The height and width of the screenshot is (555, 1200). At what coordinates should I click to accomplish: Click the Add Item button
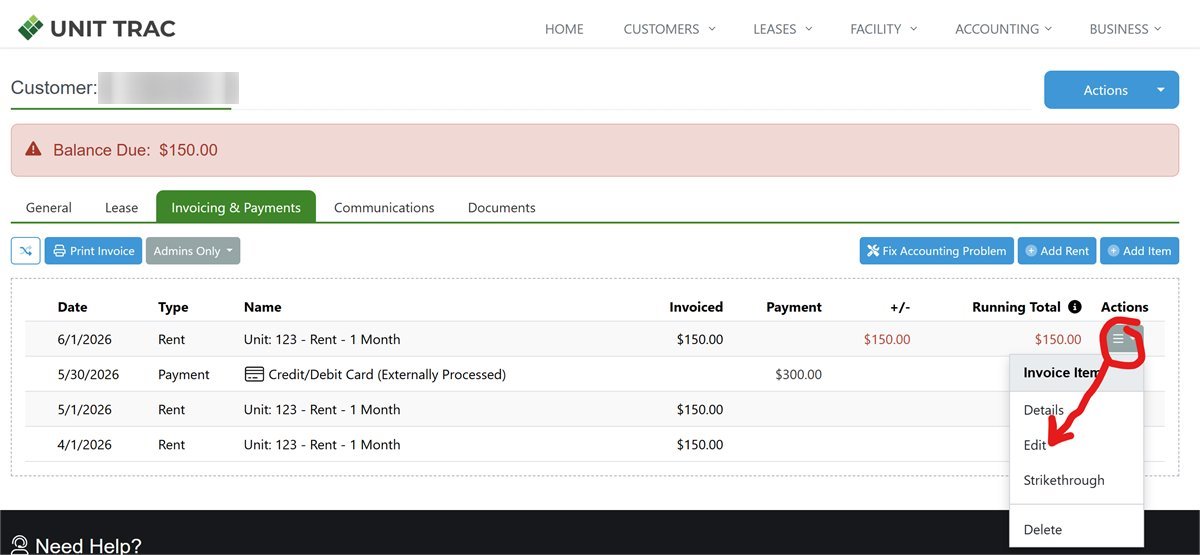[x=1140, y=251]
